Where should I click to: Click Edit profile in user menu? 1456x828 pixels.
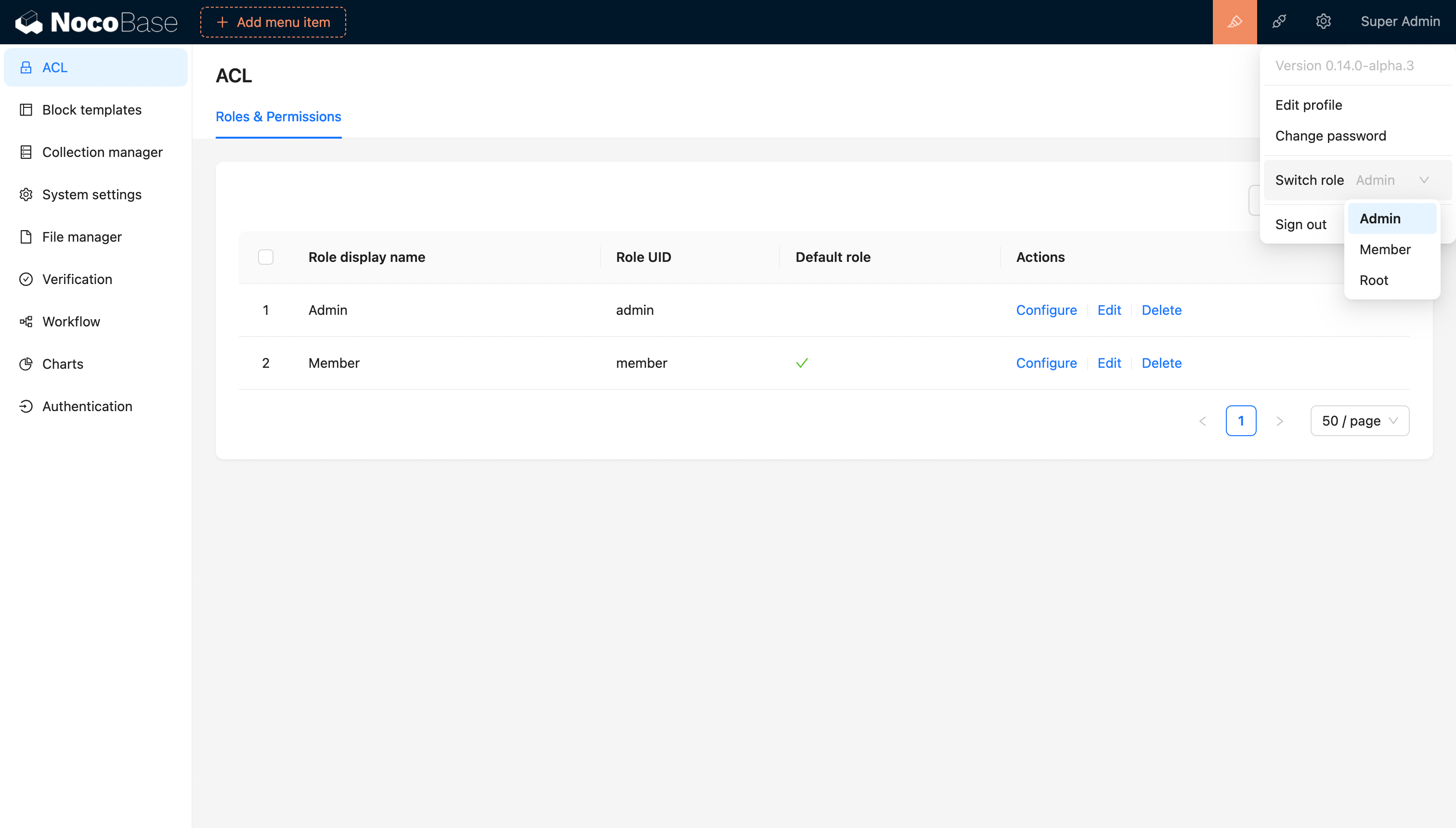1308,105
